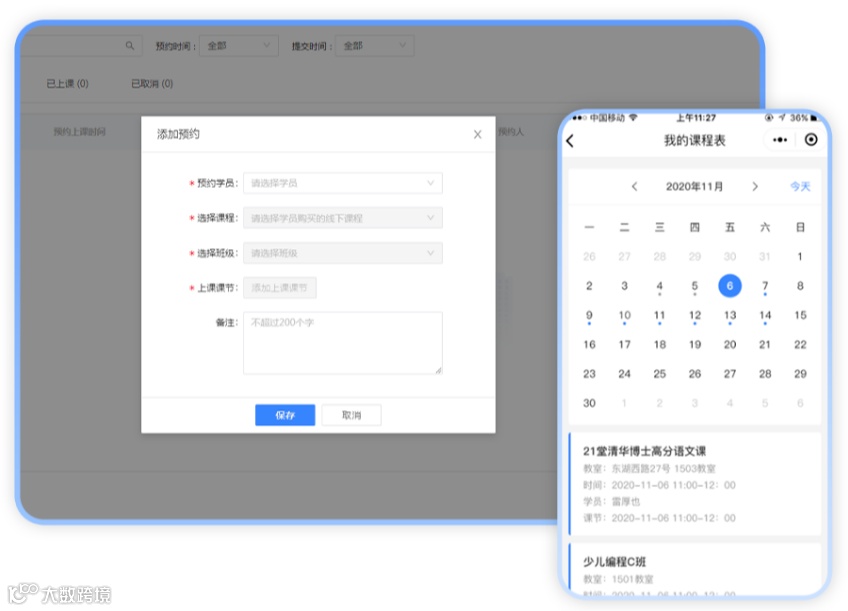848x611 pixels.
Task: Select November 28 in the calendar
Action: click(765, 374)
